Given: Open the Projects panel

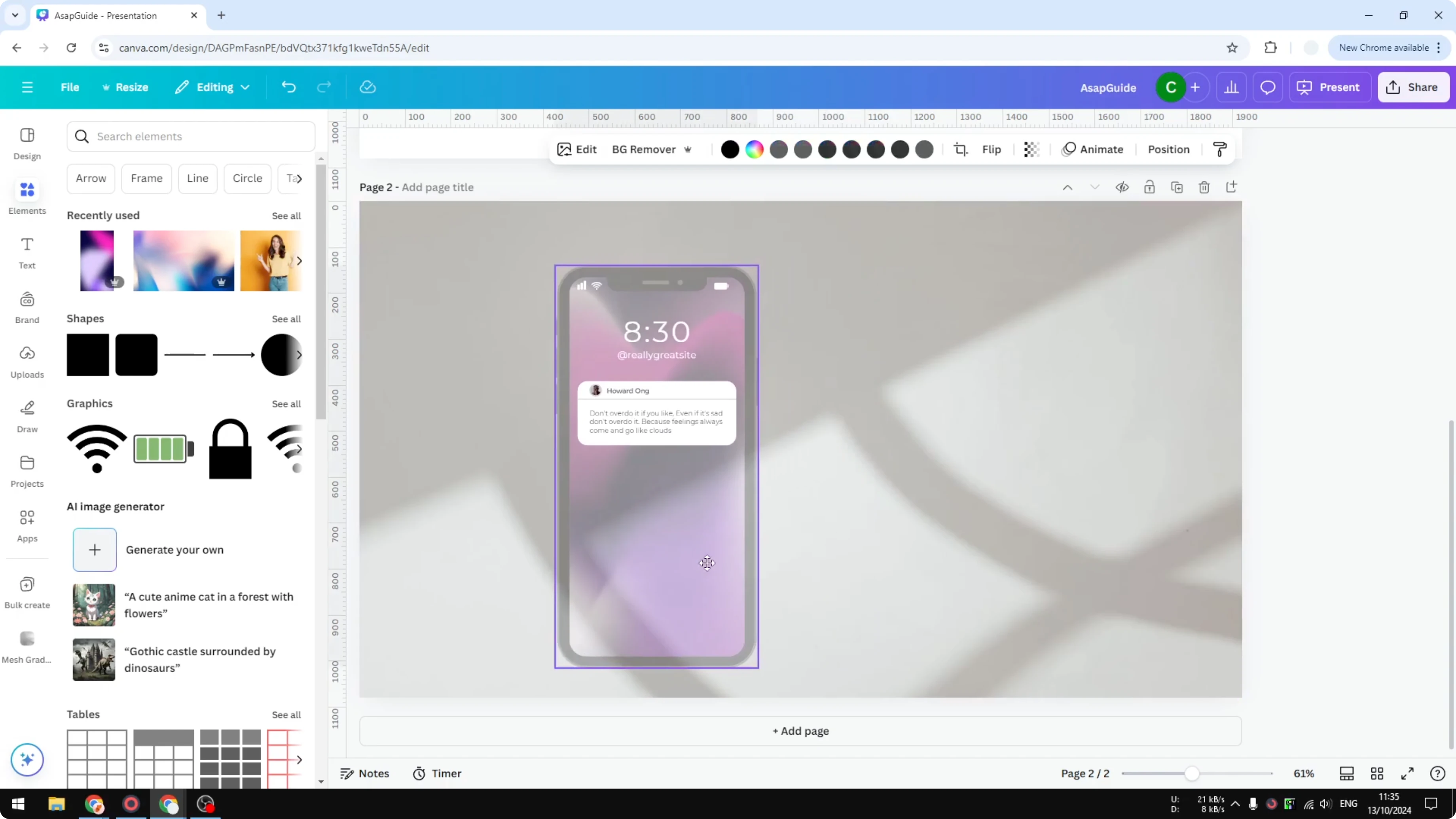Looking at the screenshot, I should [x=27, y=471].
